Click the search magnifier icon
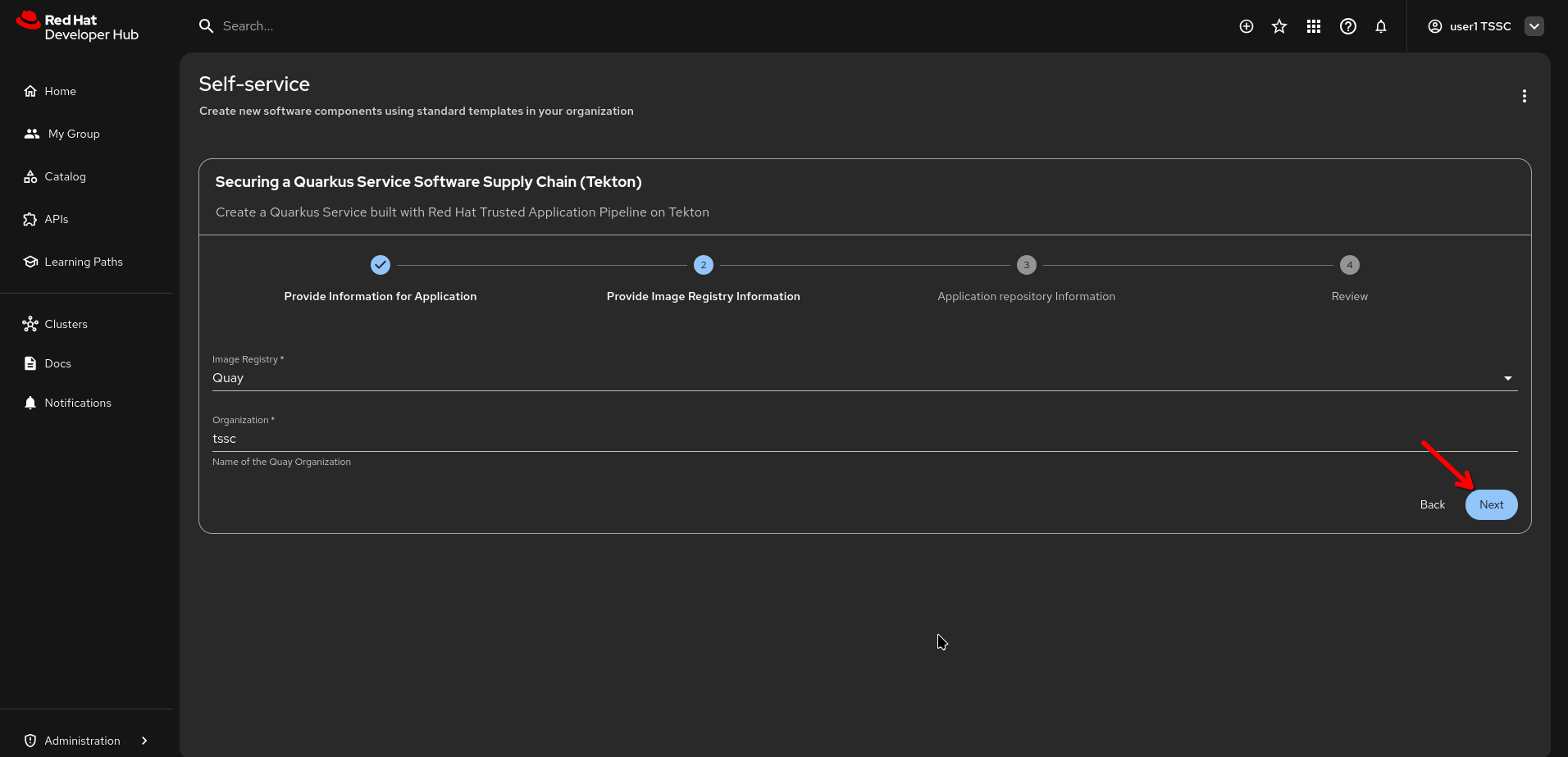 coord(206,26)
